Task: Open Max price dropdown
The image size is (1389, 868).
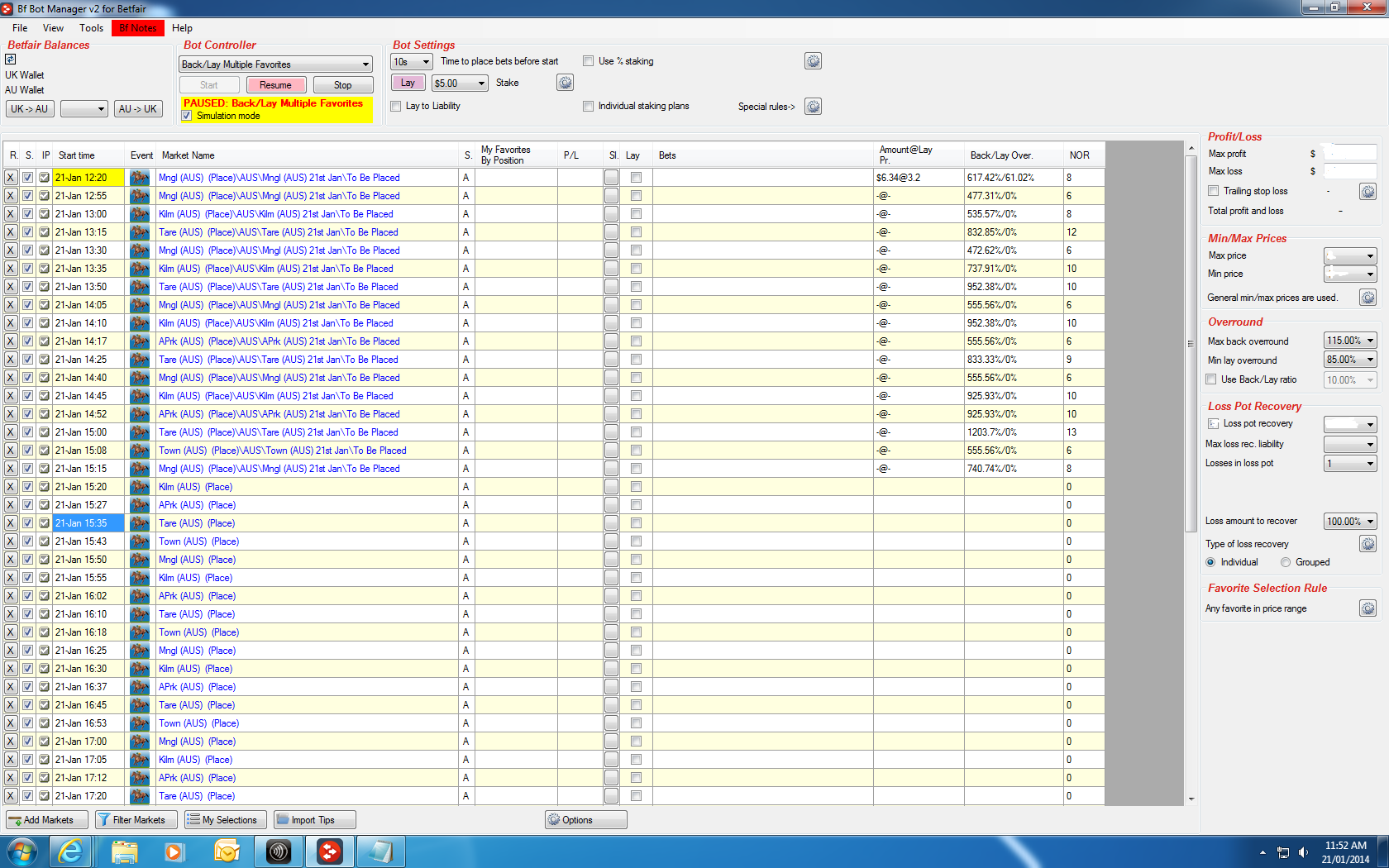Action: (x=1350, y=255)
